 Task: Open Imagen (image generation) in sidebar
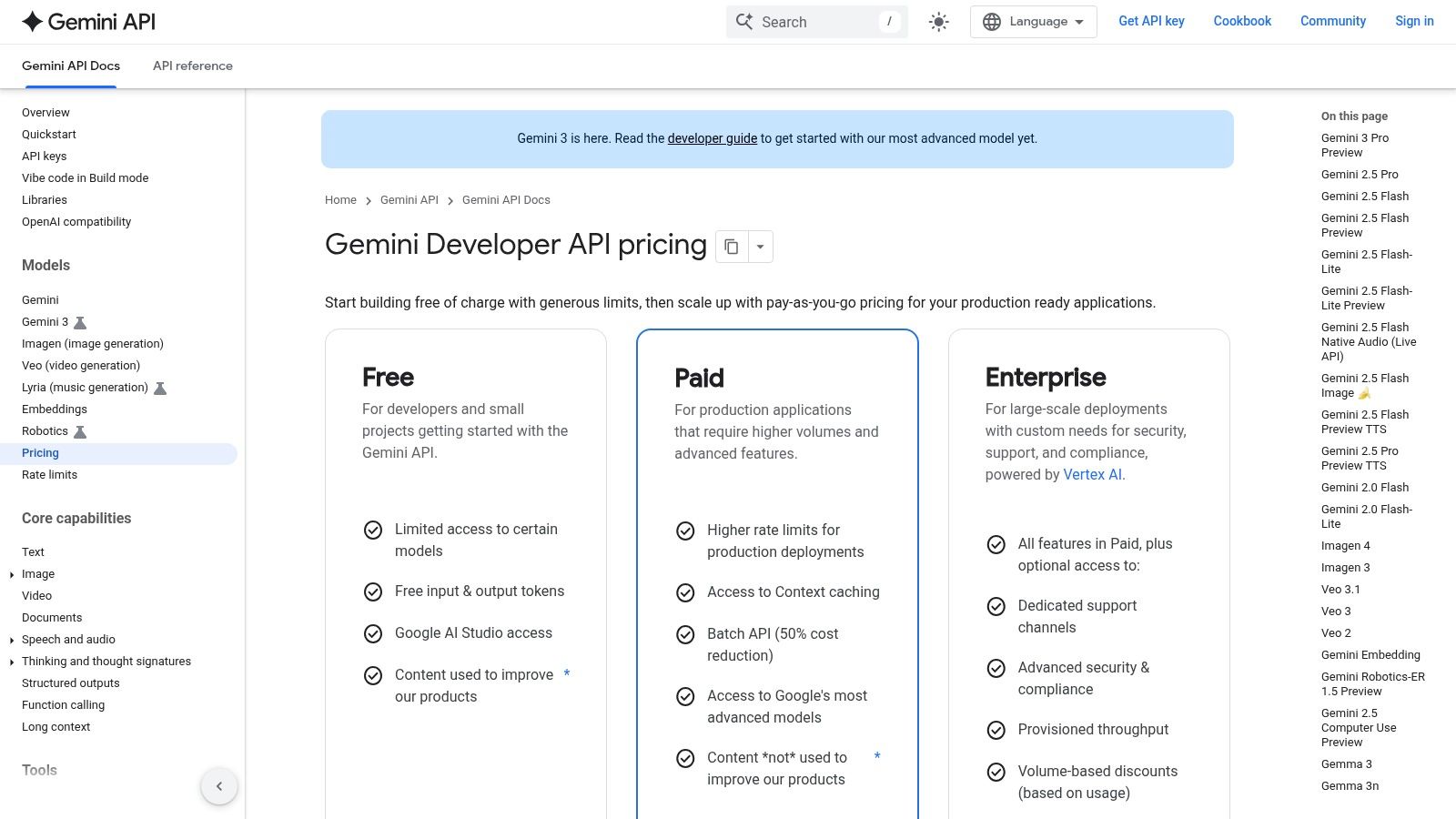[x=93, y=344]
